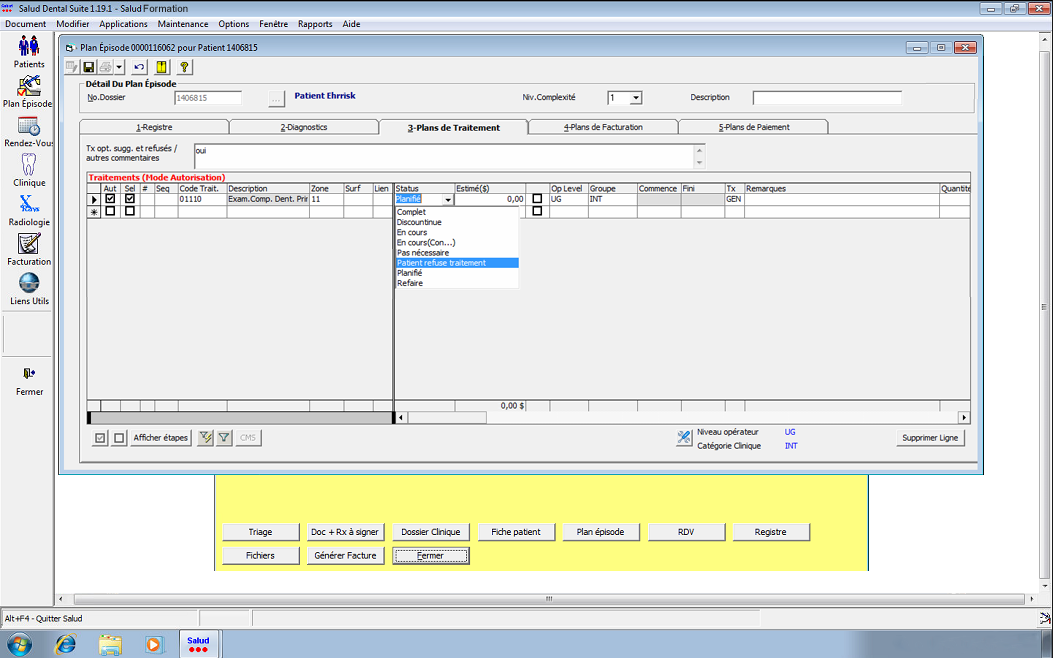This screenshot has width=1053, height=658.
Task: Open Windows Media Player from taskbar
Action: (154, 645)
